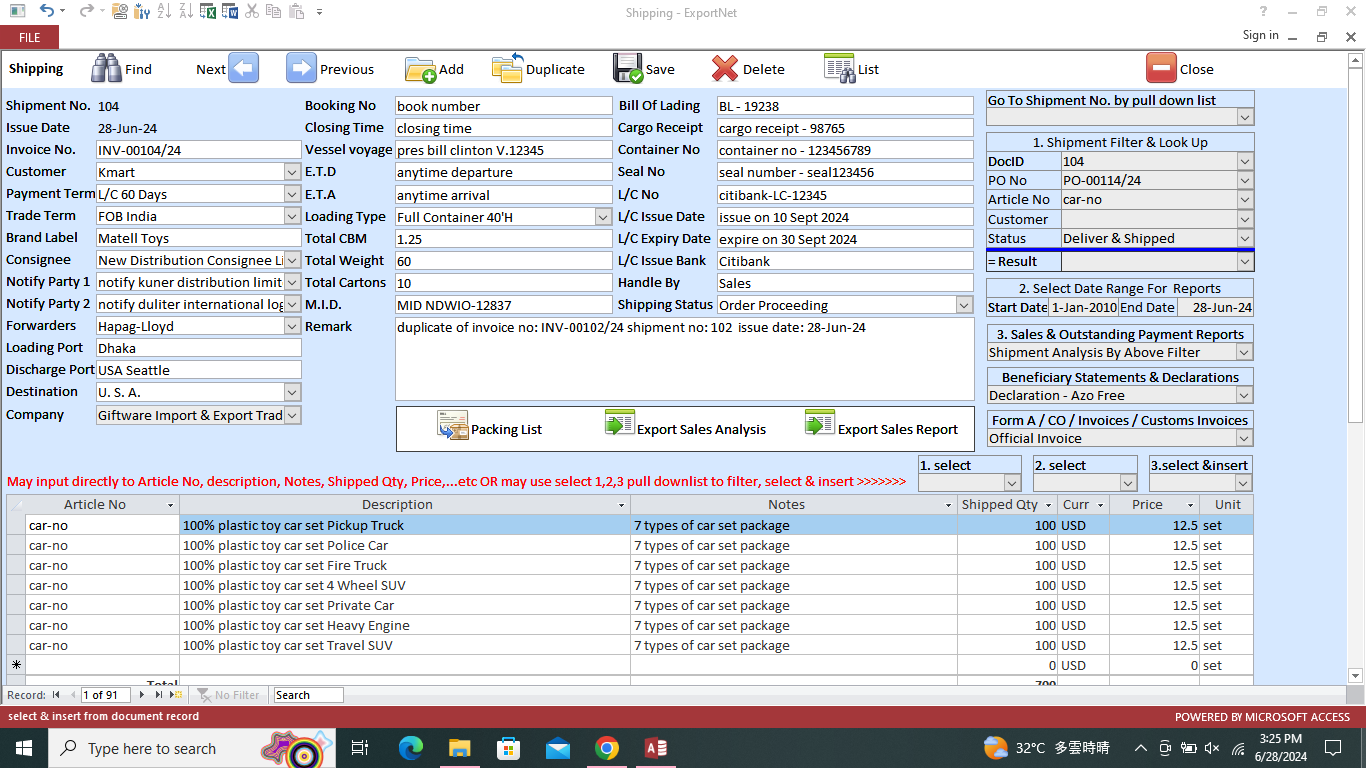This screenshot has height=768, width=1366.
Task: Go to Next record arrow icon
Action: pos(243,68)
